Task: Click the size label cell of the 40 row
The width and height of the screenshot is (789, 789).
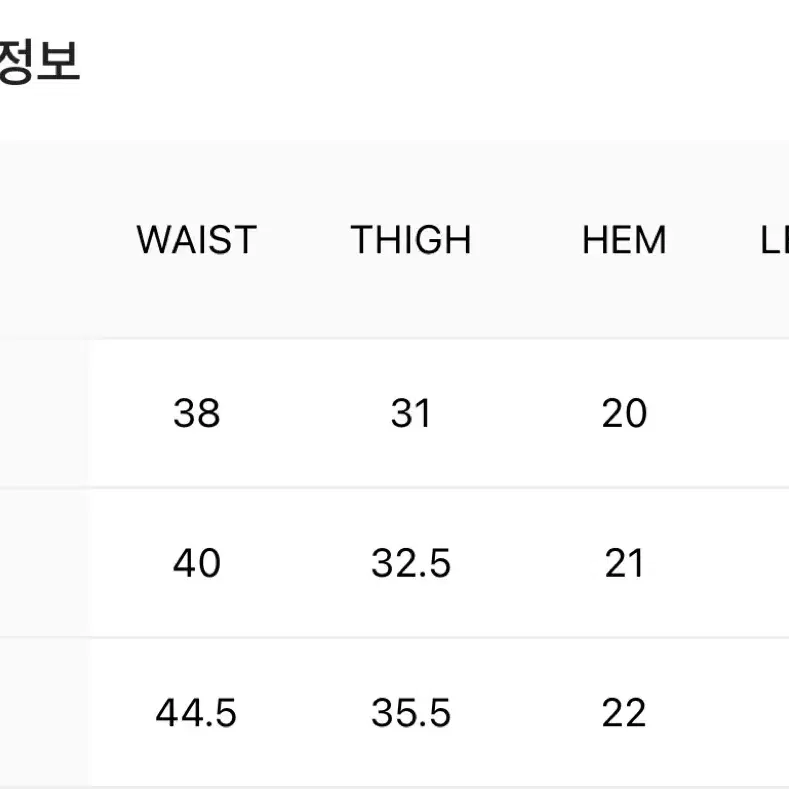Action: (45, 563)
